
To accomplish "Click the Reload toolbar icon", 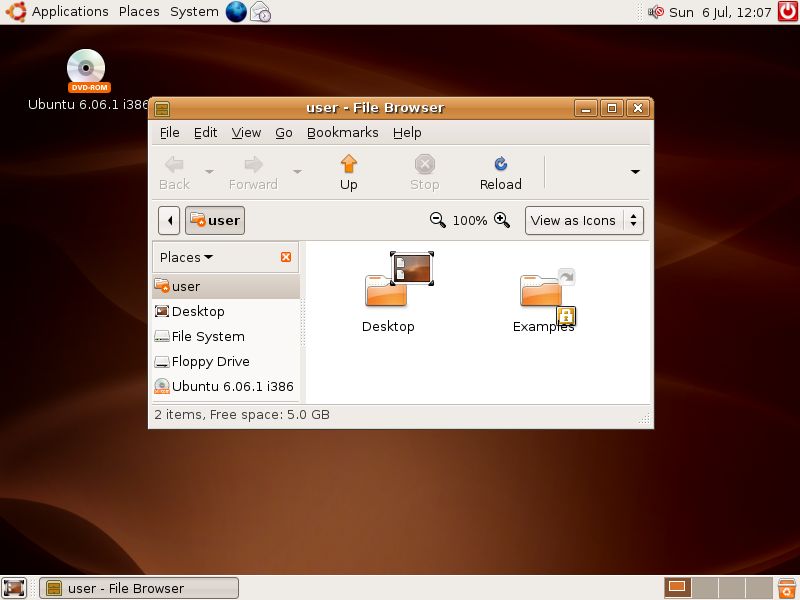I will point(500,170).
